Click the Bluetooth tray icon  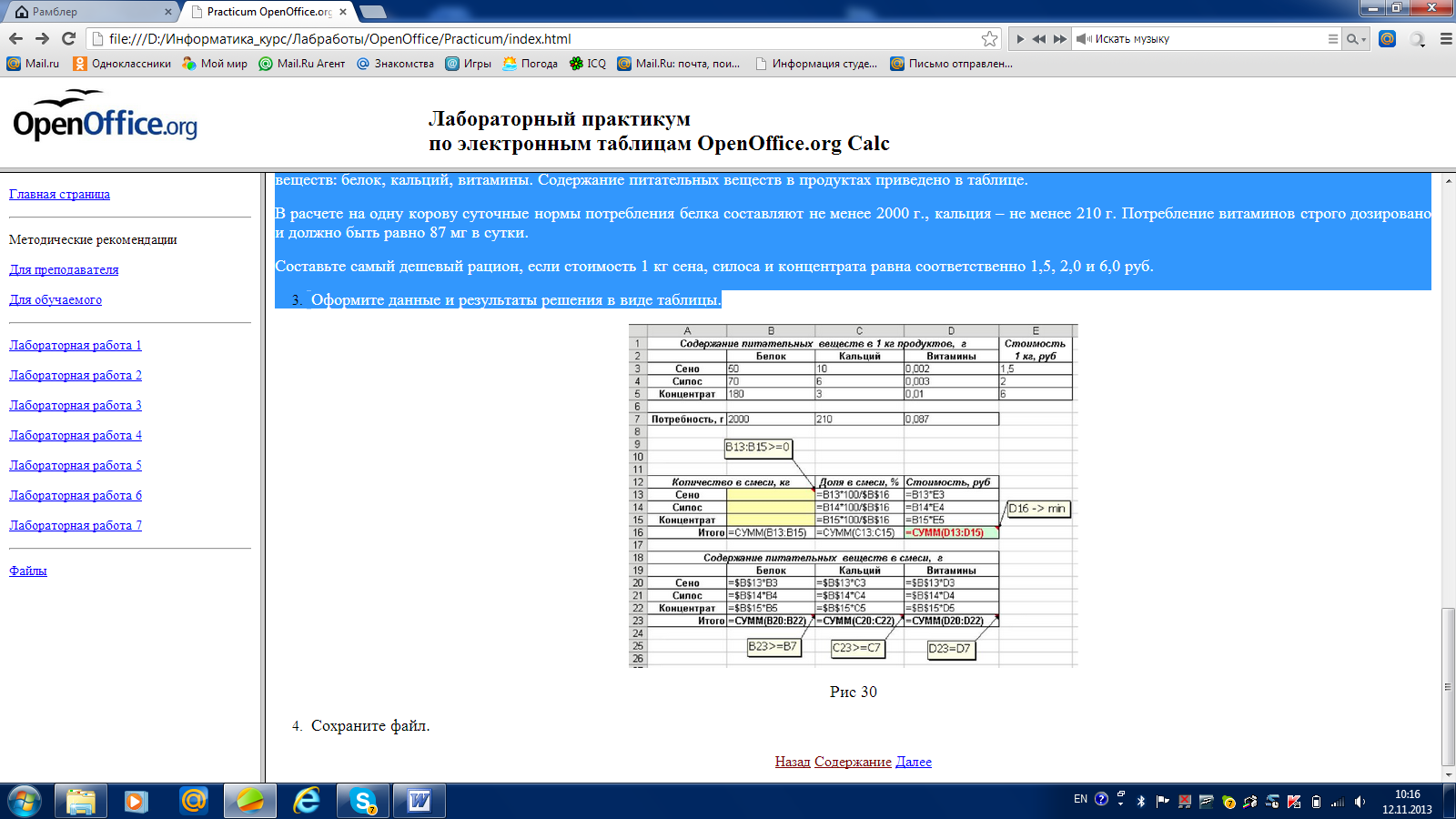[1141, 802]
